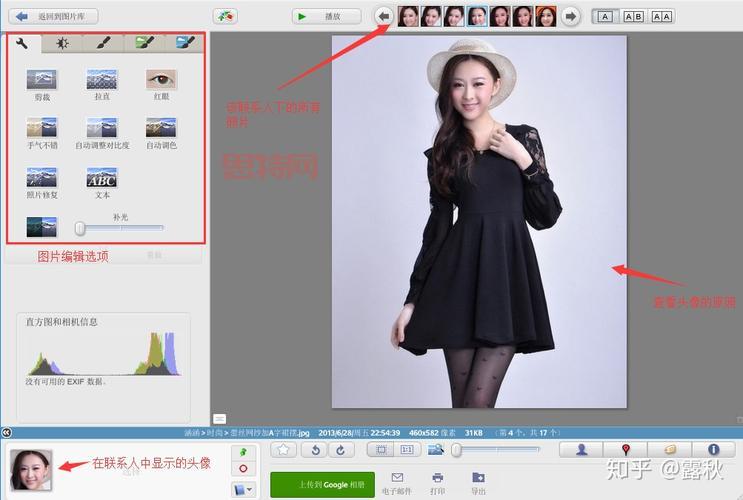Open the wrench basic fixes tab
This screenshot has width=743, height=500.
click(22, 44)
